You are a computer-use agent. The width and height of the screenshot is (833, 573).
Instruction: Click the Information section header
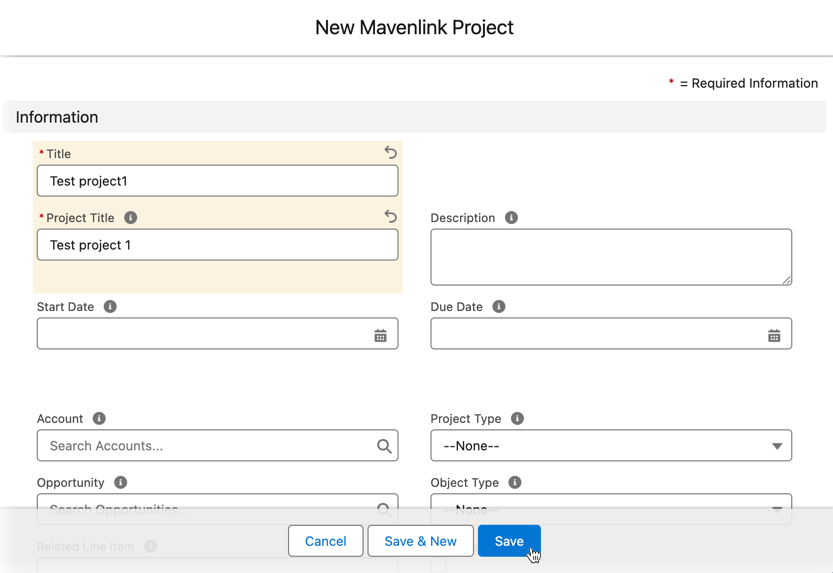[x=414, y=117]
